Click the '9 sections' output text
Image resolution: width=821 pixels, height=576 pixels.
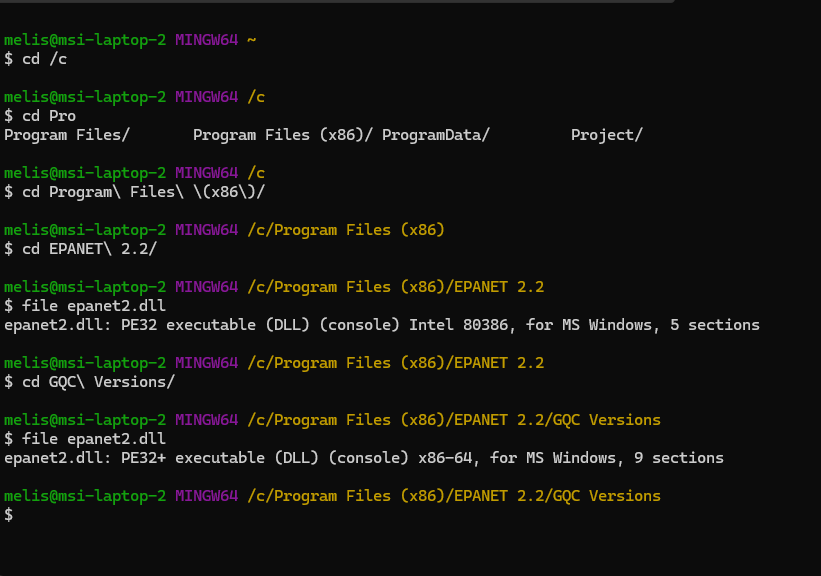[x=679, y=458]
